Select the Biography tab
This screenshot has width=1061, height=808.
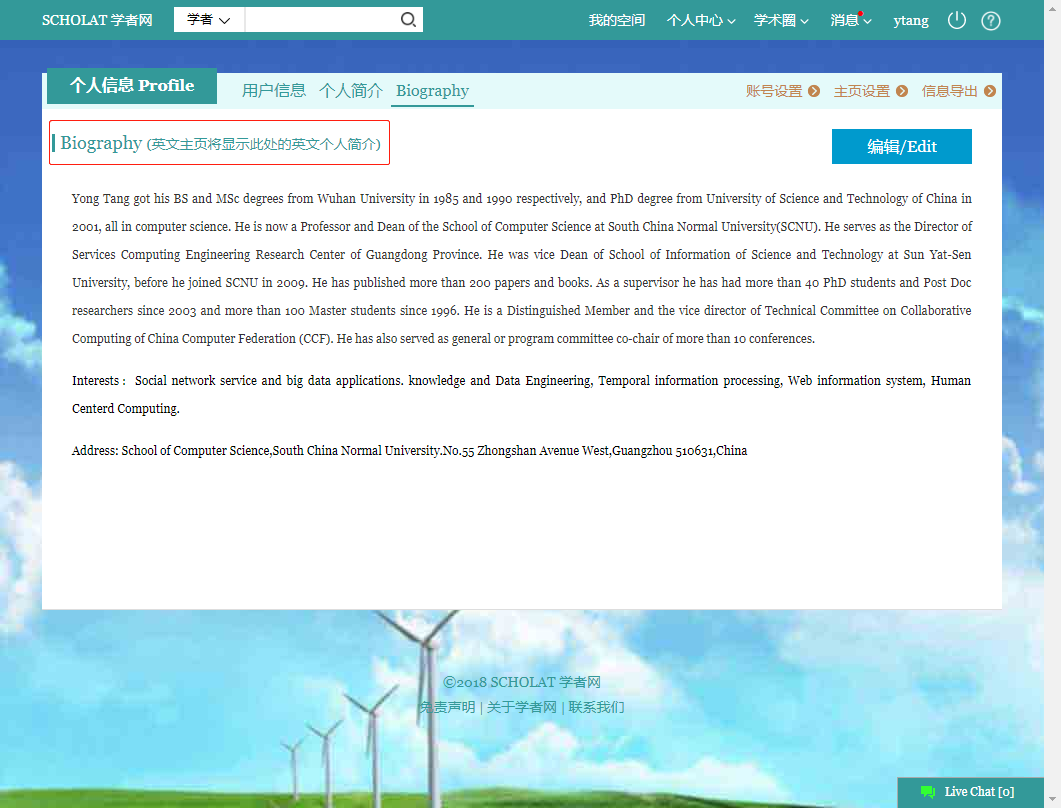(432, 91)
